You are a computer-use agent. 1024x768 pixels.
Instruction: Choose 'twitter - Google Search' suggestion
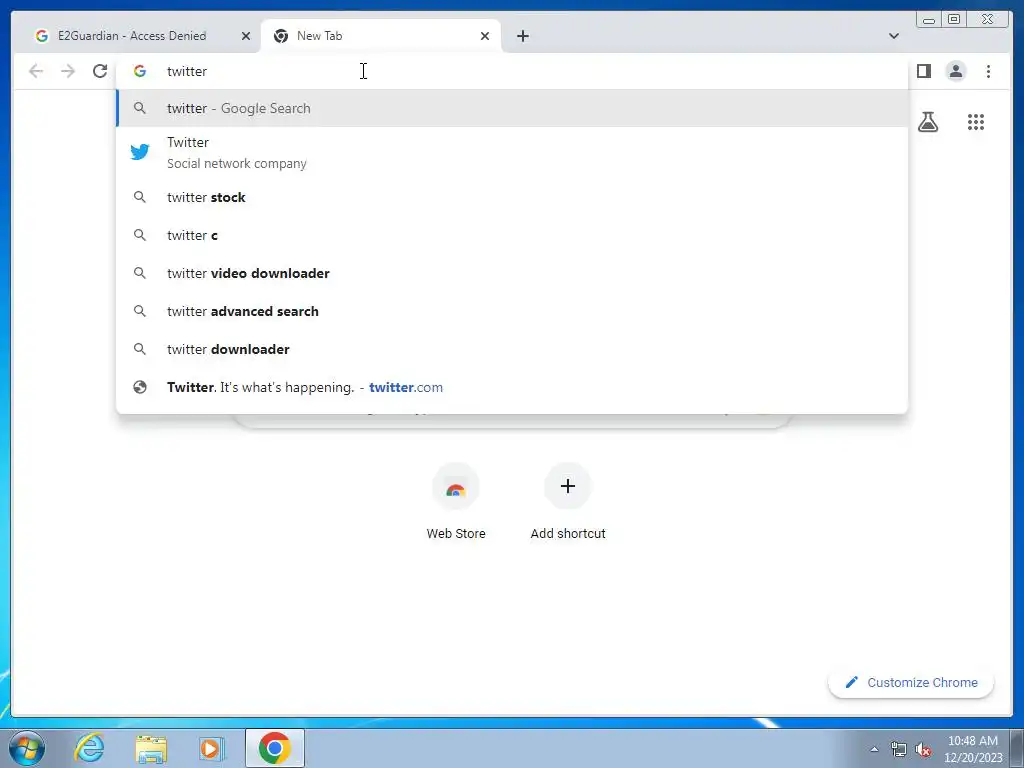click(511, 108)
